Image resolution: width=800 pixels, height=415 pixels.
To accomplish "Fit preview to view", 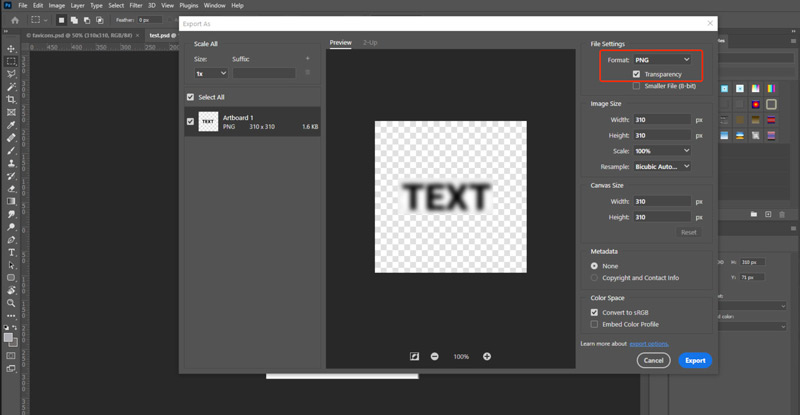I will 414,356.
